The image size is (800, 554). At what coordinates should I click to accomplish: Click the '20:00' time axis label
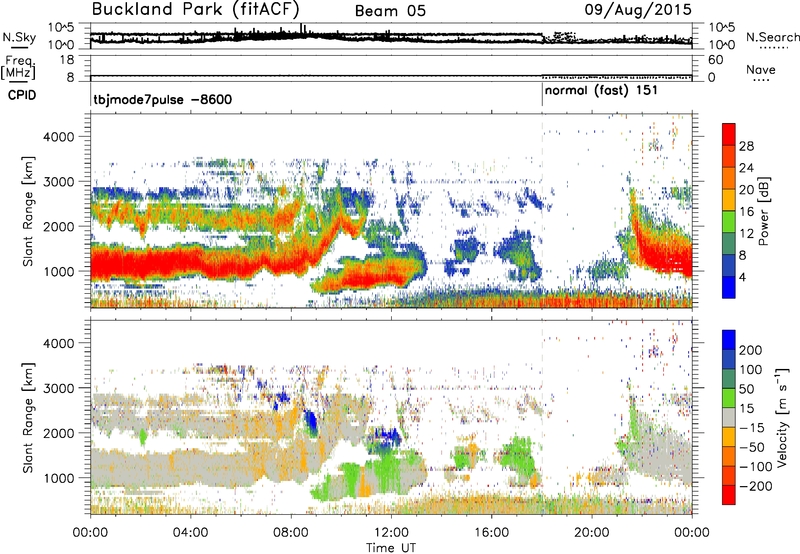[x=591, y=533]
